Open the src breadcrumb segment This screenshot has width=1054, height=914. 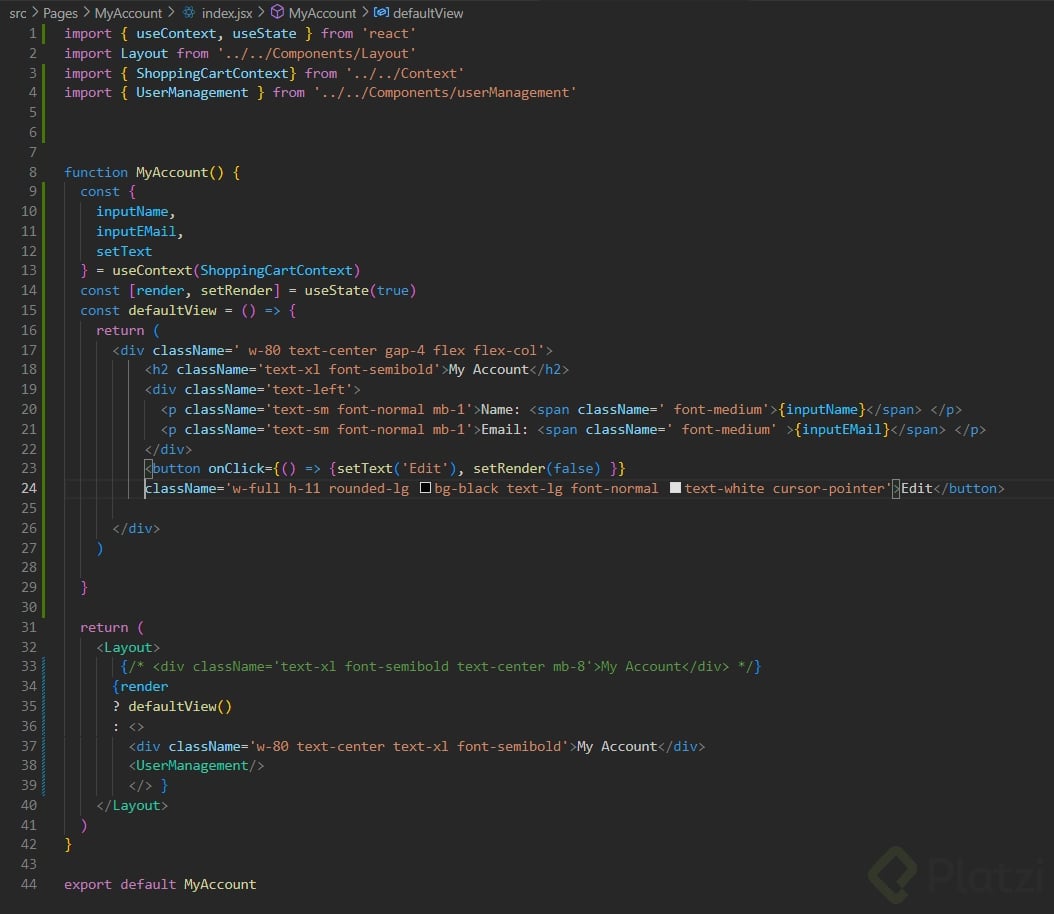(x=17, y=13)
